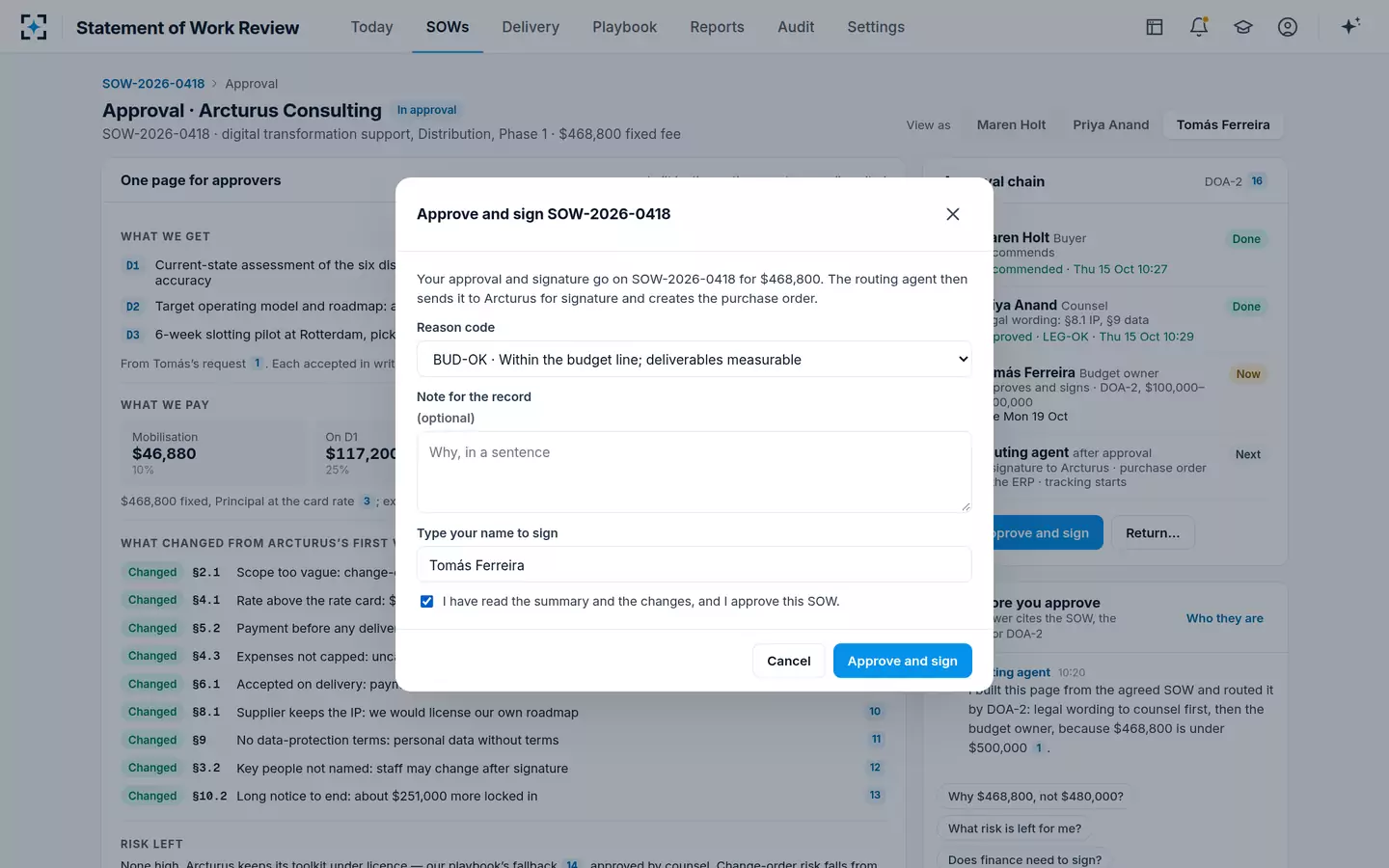Switch to the Delivery tab
The width and height of the screenshot is (1389, 868).
coord(531,27)
